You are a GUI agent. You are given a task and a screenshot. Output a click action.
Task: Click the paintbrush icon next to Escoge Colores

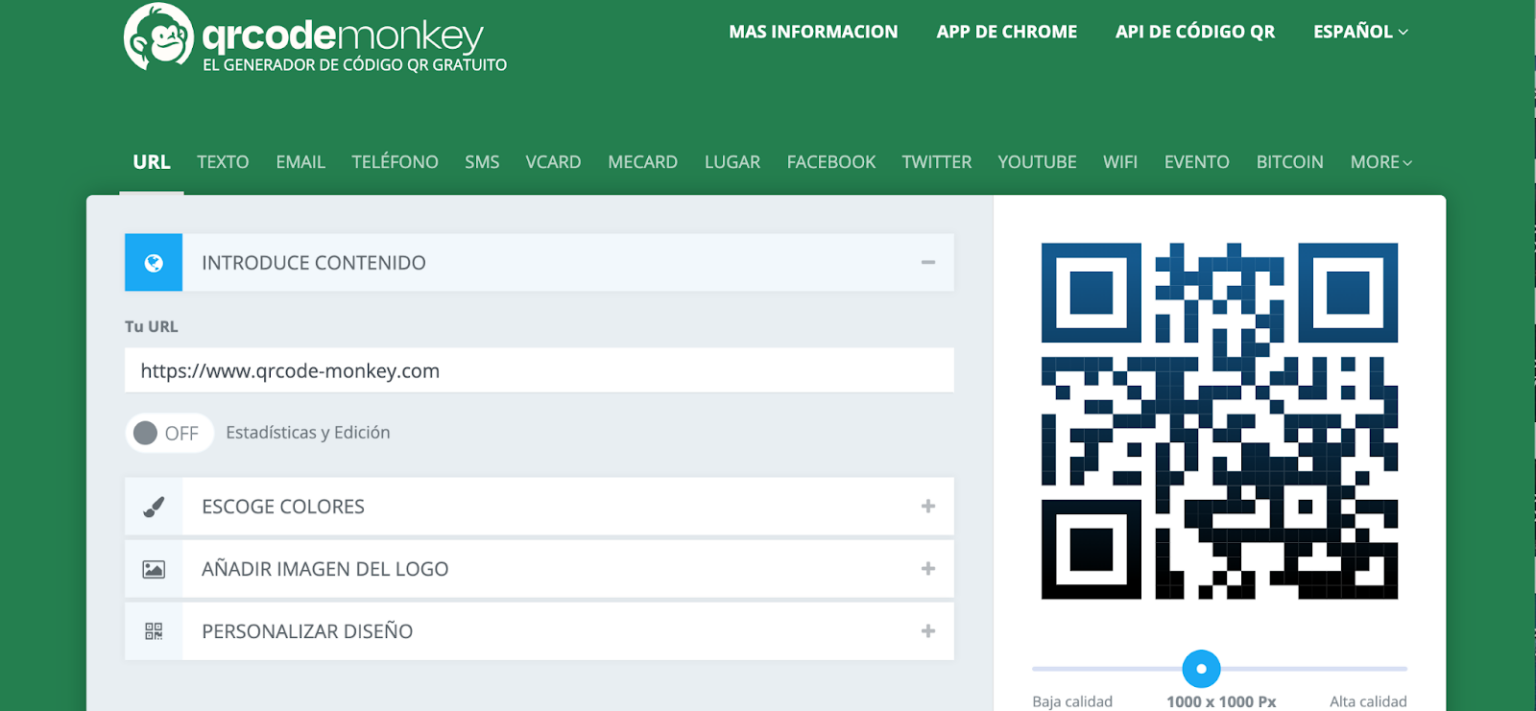click(x=152, y=506)
